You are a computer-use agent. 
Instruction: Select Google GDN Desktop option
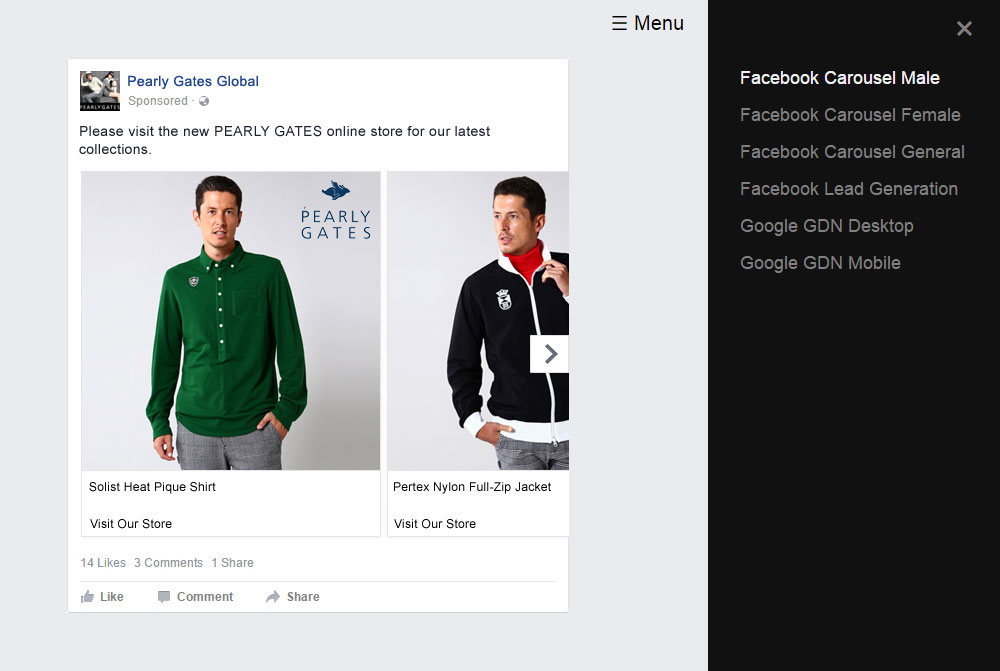tap(826, 226)
